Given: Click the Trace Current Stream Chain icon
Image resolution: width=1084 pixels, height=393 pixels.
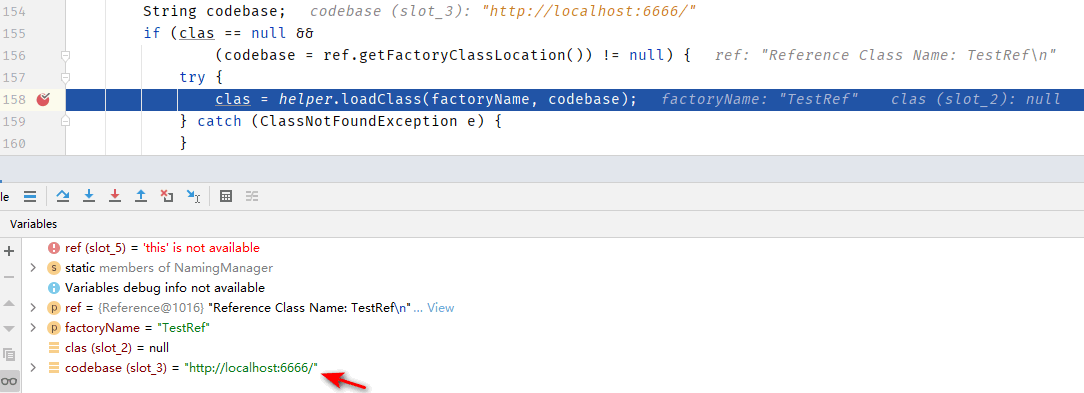Looking at the screenshot, I should point(252,196).
